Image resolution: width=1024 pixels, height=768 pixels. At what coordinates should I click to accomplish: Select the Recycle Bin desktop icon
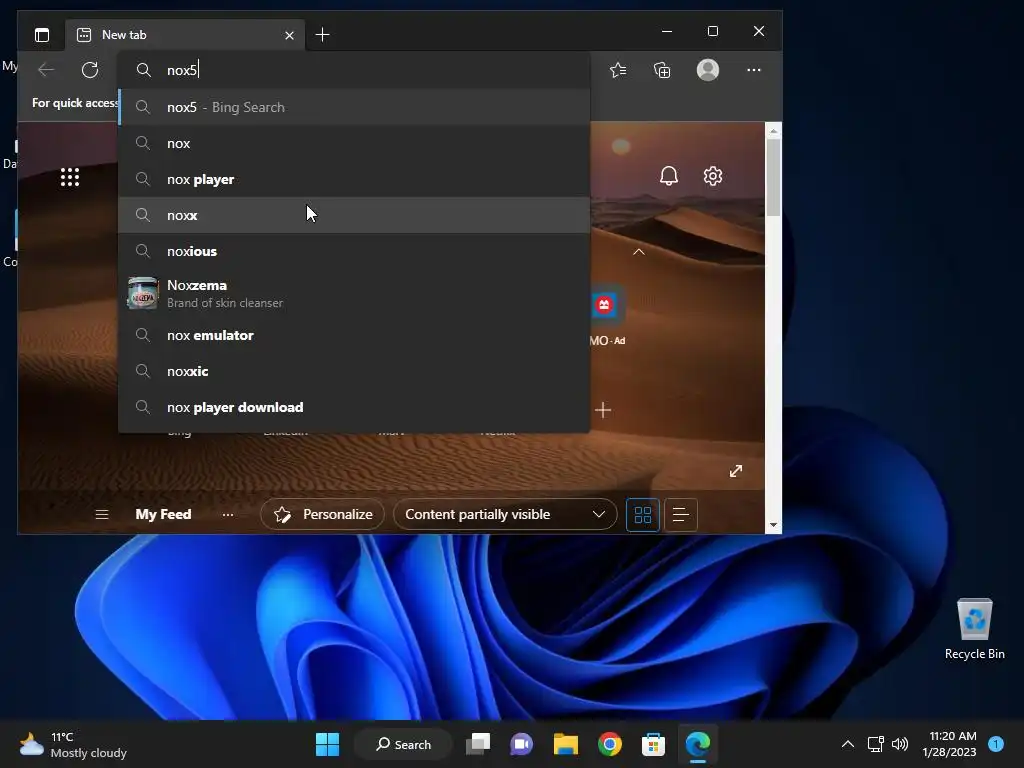[974, 629]
